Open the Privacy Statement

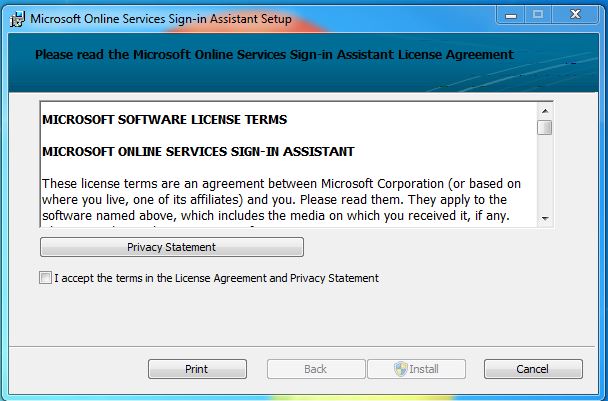(x=171, y=247)
